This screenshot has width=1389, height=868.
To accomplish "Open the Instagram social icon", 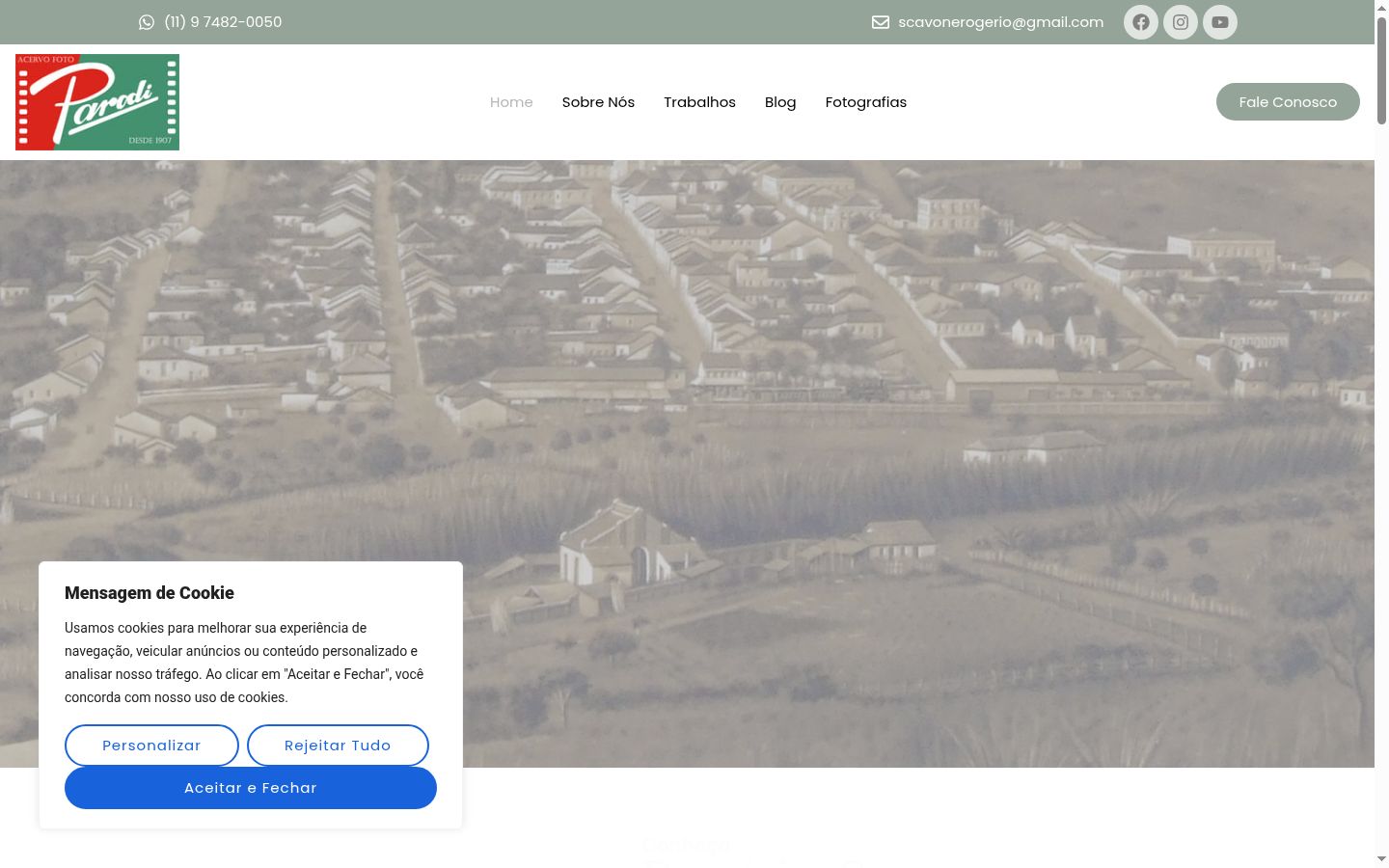I will click(x=1181, y=22).
